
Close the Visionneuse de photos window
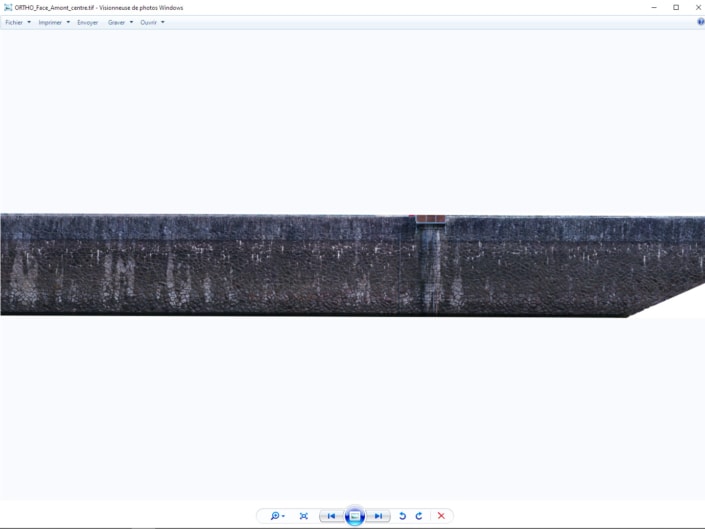[697, 7]
